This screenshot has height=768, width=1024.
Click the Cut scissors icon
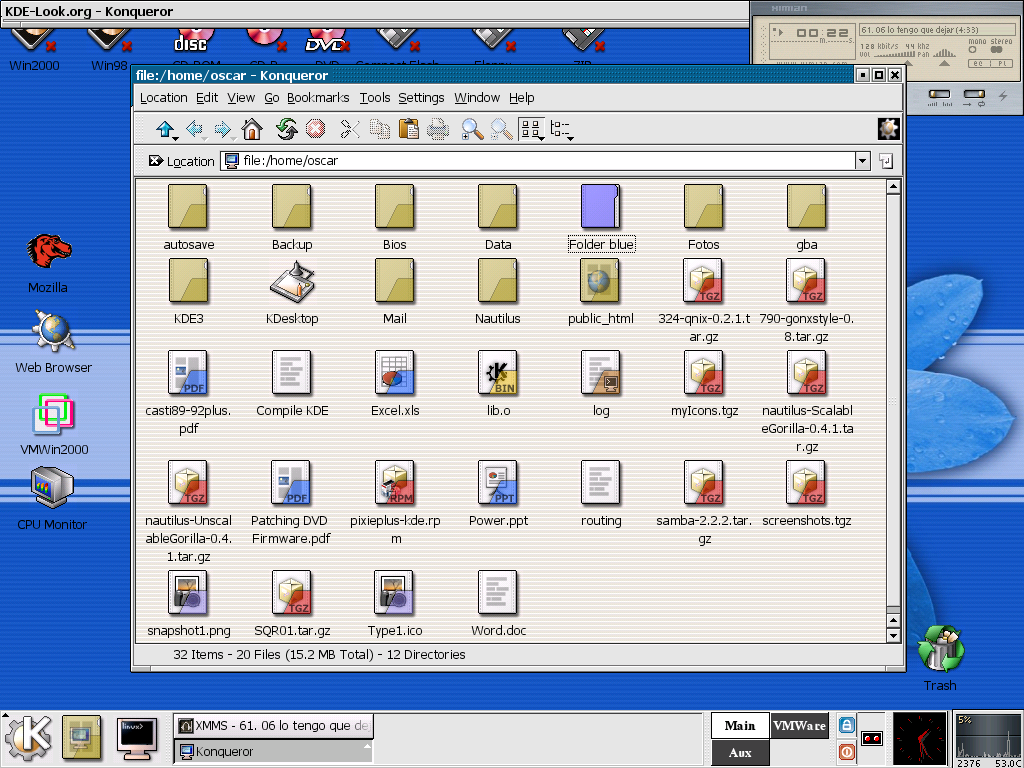[350, 129]
